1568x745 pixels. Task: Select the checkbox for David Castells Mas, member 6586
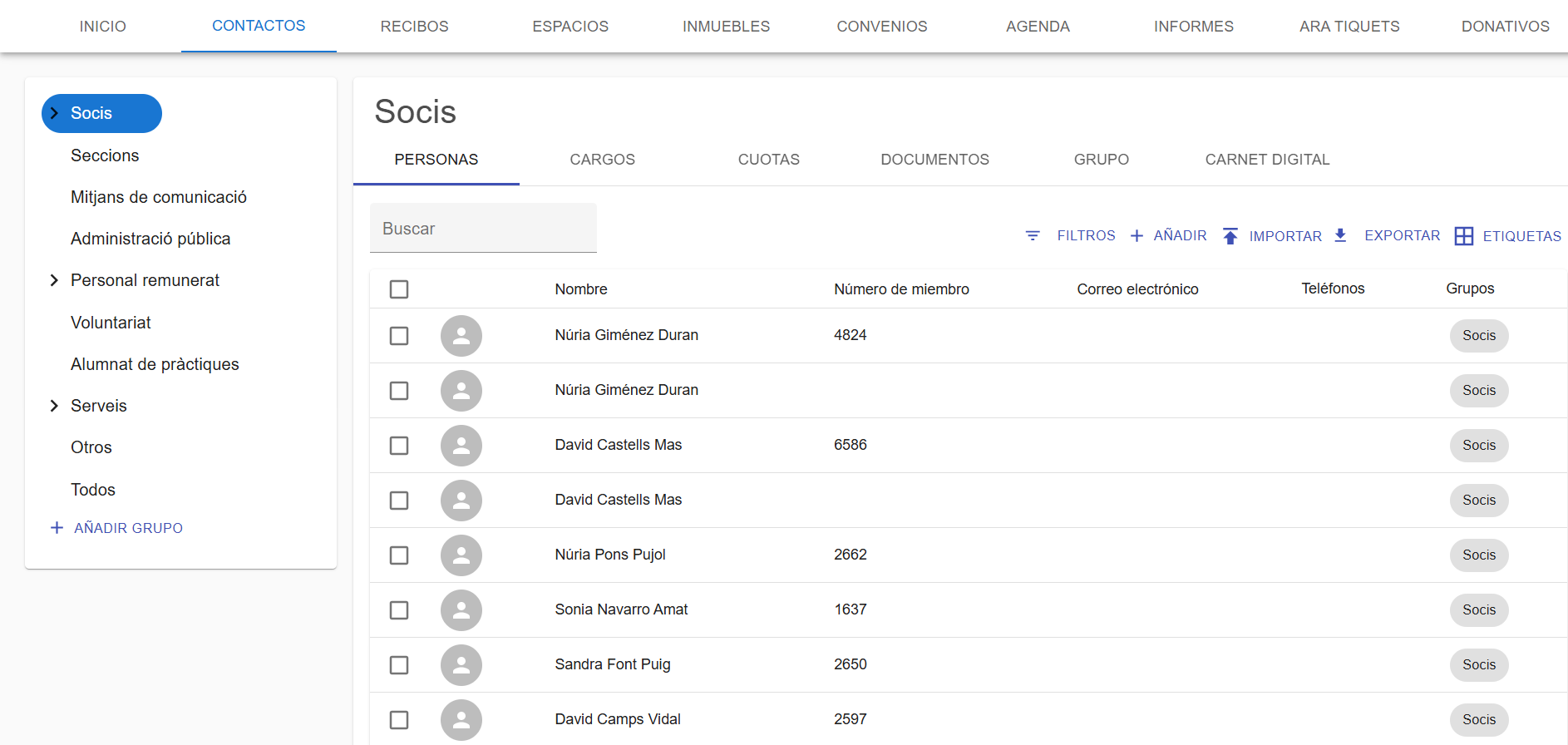(399, 446)
